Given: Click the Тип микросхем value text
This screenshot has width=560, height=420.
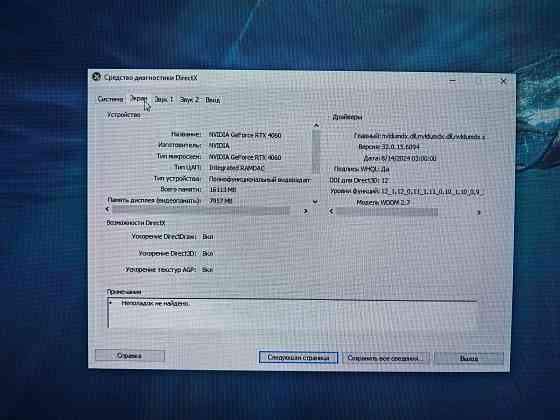Looking at the screenshot, I should pos(245,157).
